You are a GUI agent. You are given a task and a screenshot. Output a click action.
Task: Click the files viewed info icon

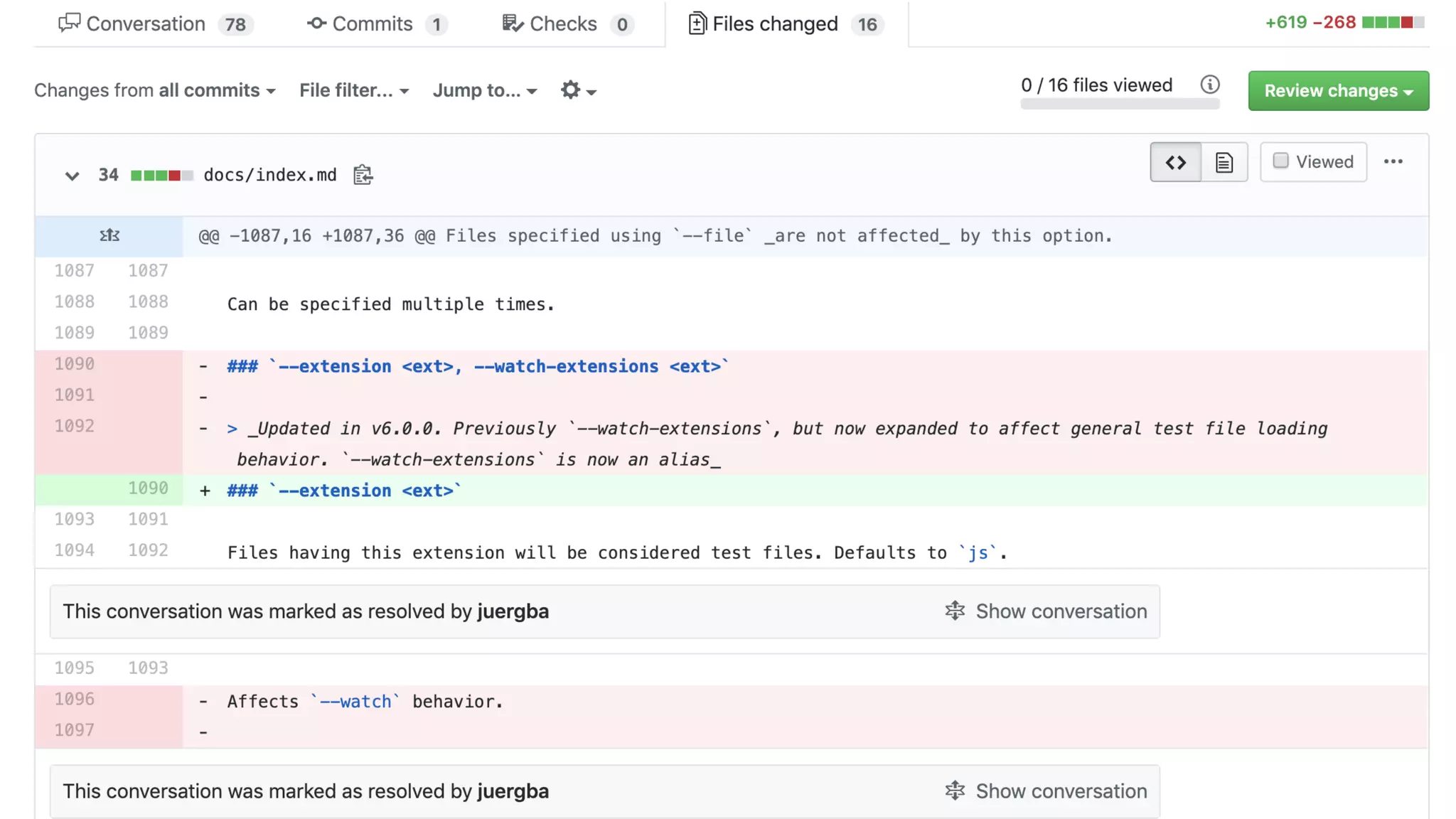pyautogui.click(x=1210, y=85)
